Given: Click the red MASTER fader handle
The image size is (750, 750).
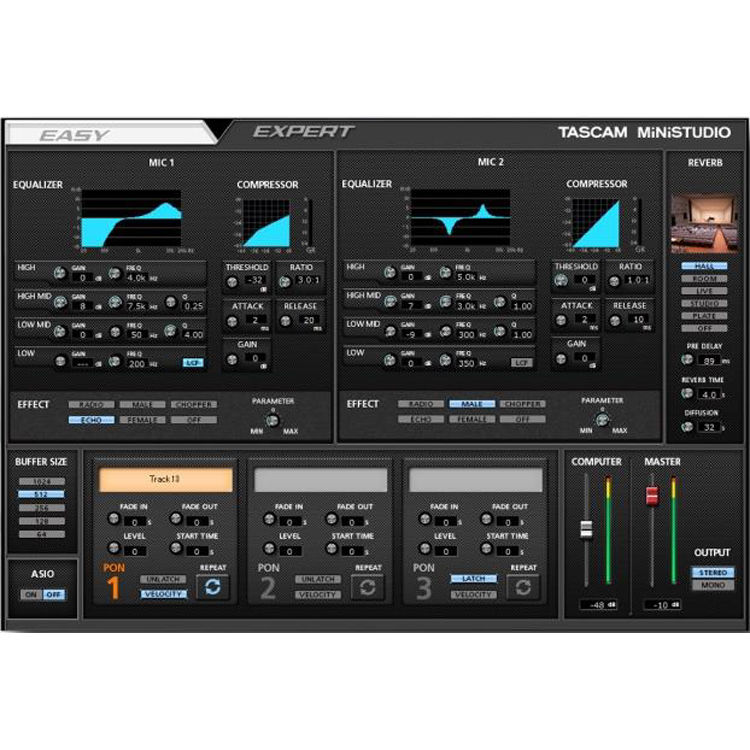Looking at the screenshot, I should pyautogui.click(x=652, y=496).
